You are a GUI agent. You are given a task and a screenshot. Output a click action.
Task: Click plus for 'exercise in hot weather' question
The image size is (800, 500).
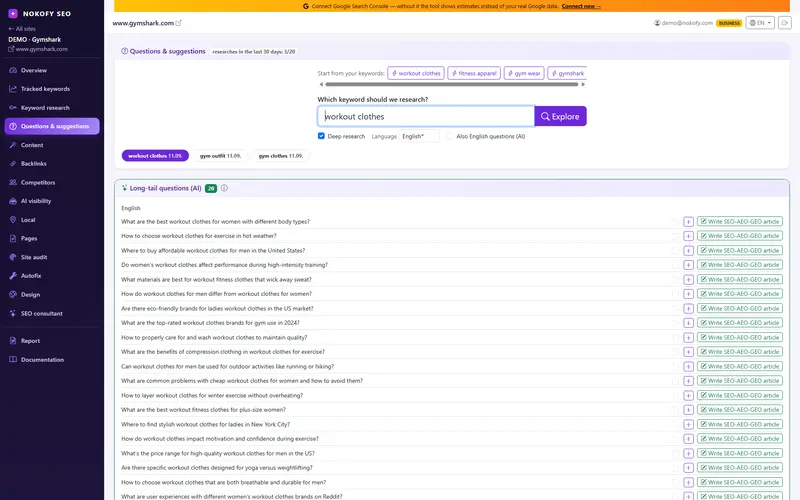click(688, 236)
